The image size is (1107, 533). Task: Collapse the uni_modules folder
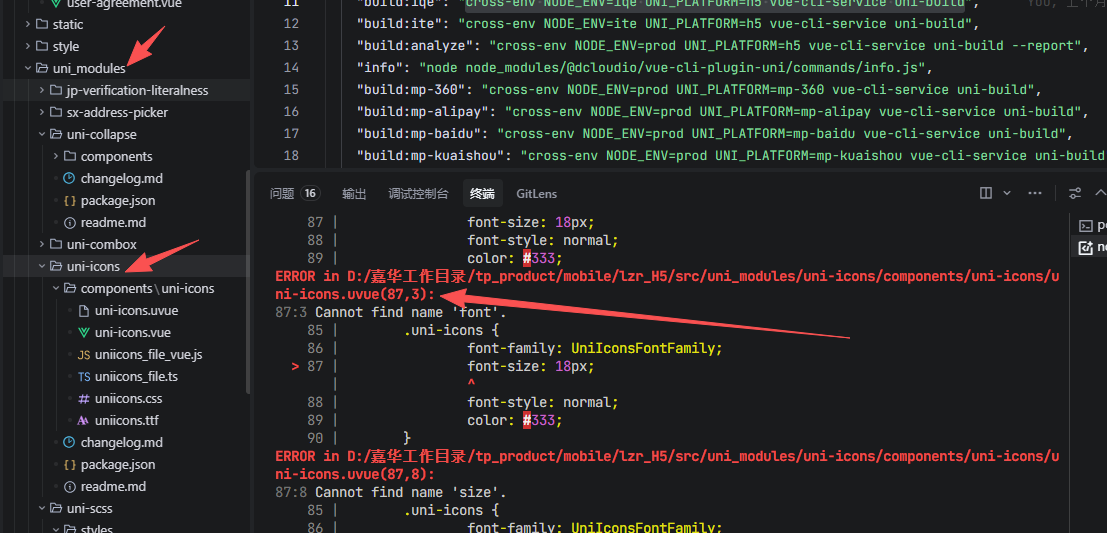click(88, 68)
